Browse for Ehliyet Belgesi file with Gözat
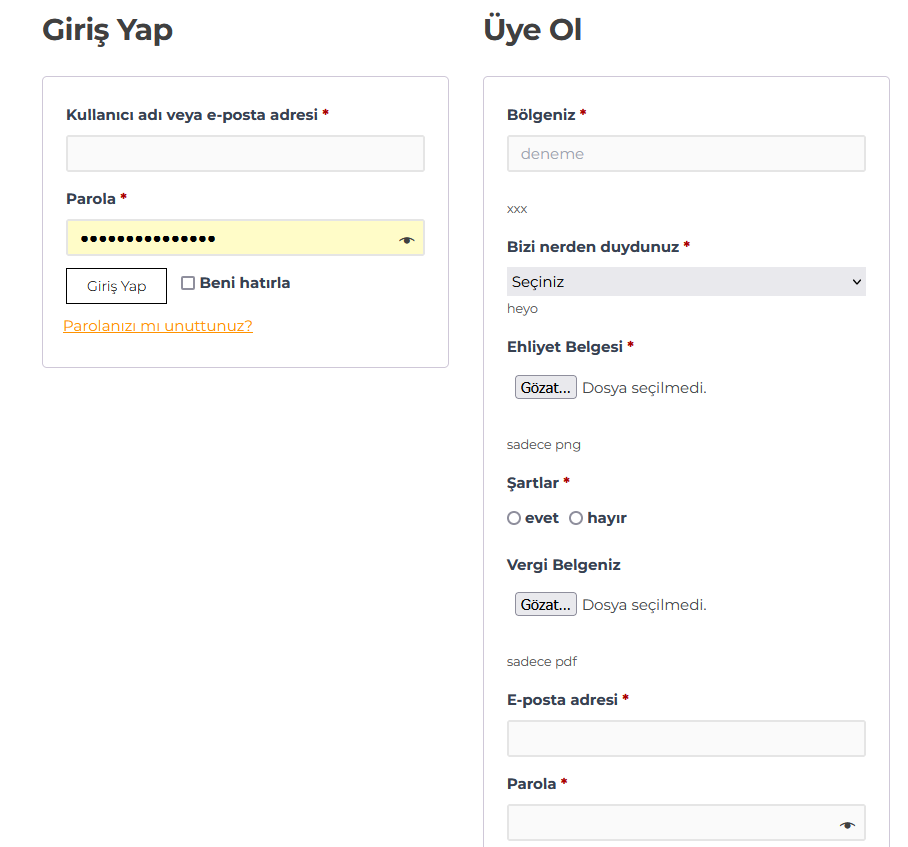This screenshot has height=847, width=908. coord(545,387)
